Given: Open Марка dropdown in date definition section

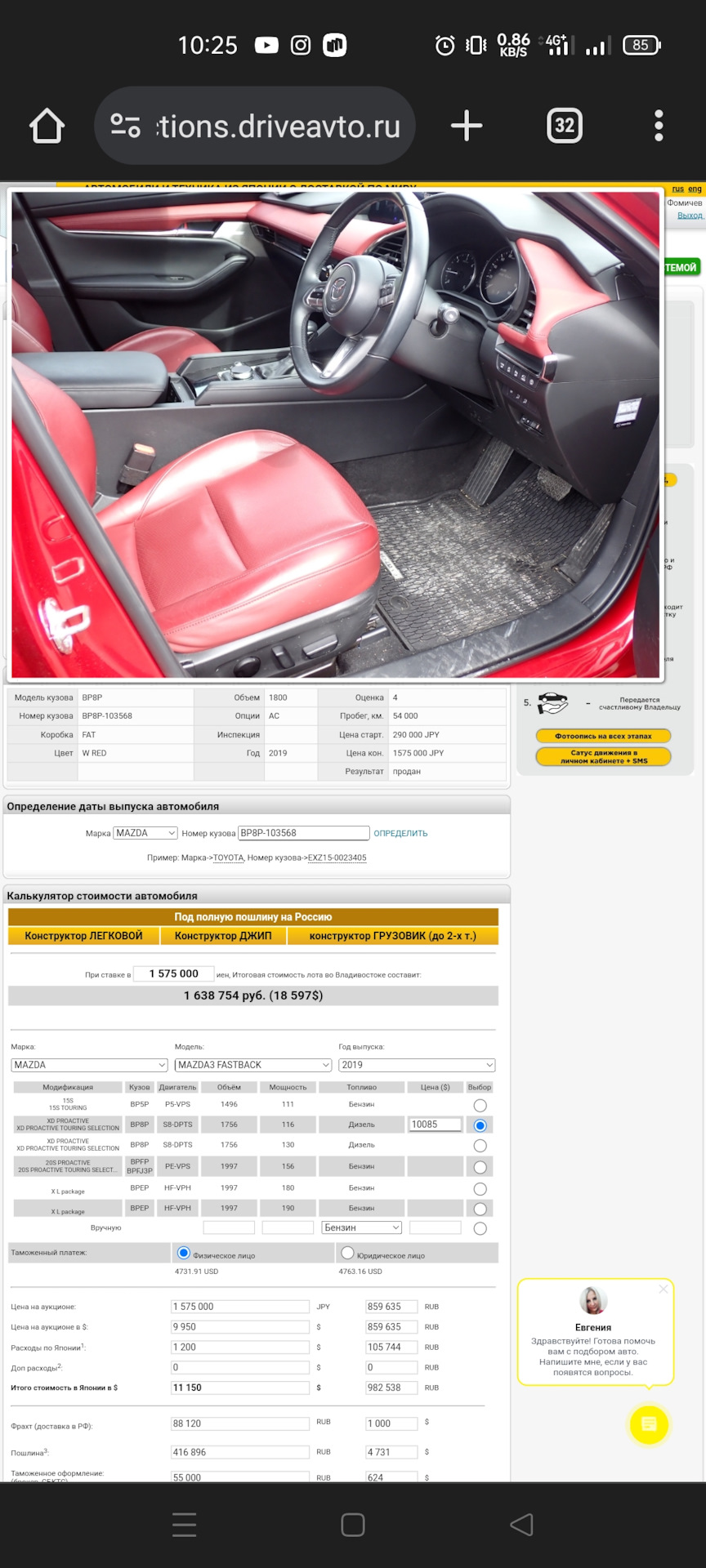Looking at the screenshot, I should click(x=146, y=833).
